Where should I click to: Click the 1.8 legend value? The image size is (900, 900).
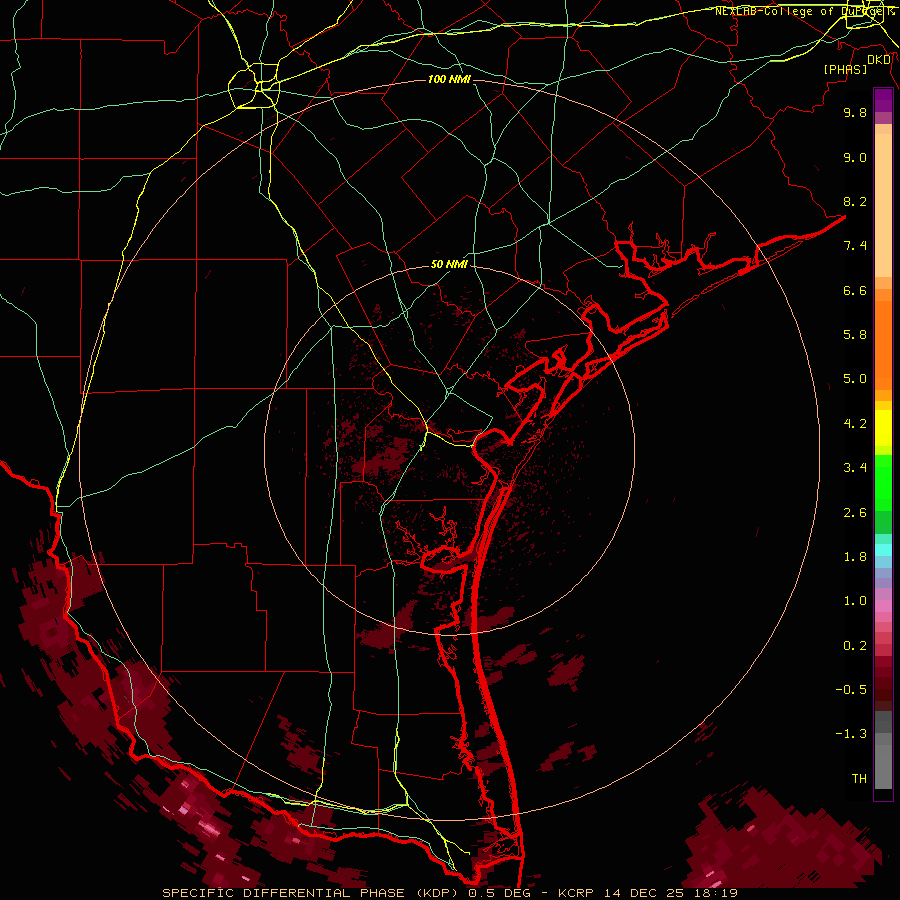(x=855, y=557)
